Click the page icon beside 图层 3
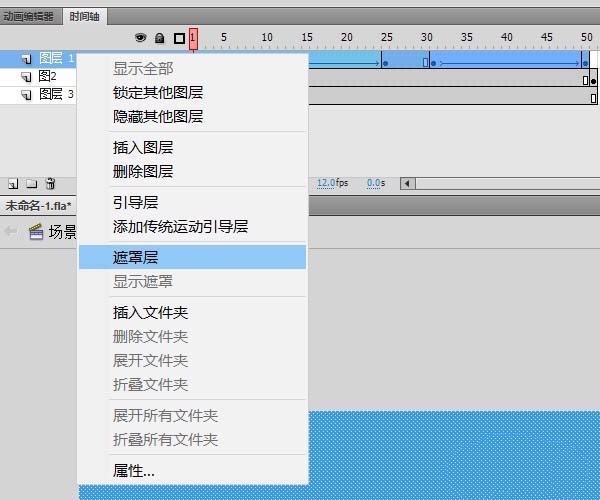Image resolution: width=600 pixels, height=500 pixels. point(26,94)
